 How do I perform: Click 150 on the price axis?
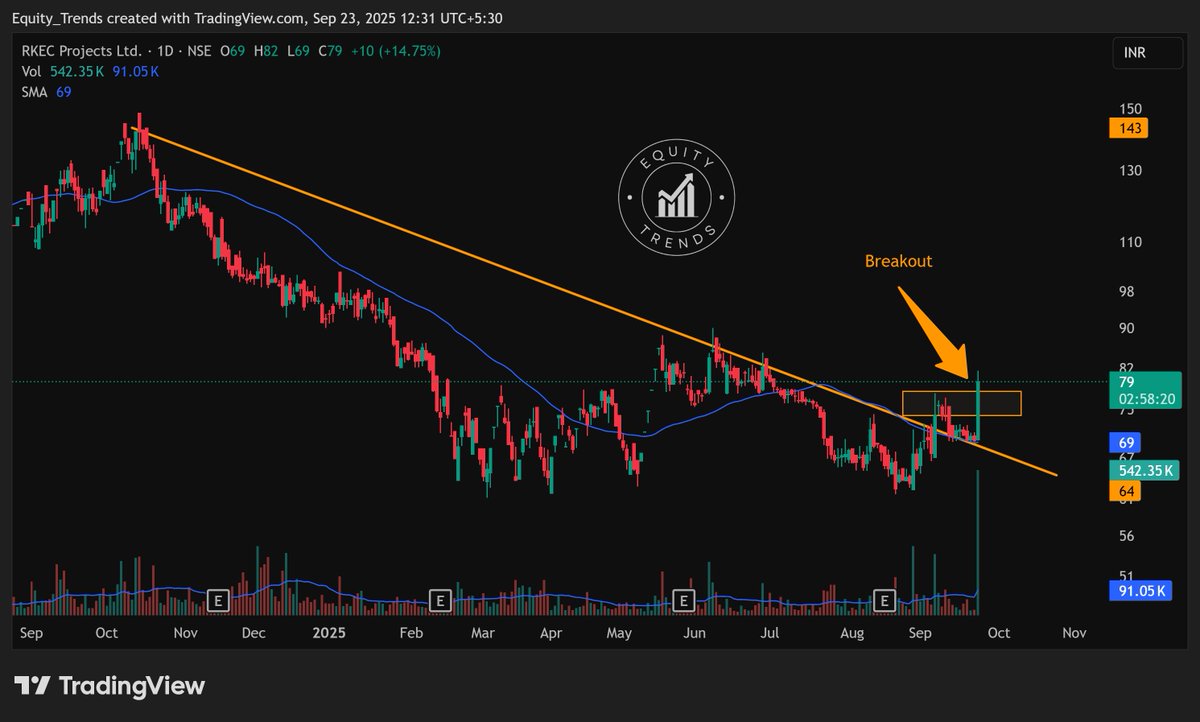coord(1131,109)
